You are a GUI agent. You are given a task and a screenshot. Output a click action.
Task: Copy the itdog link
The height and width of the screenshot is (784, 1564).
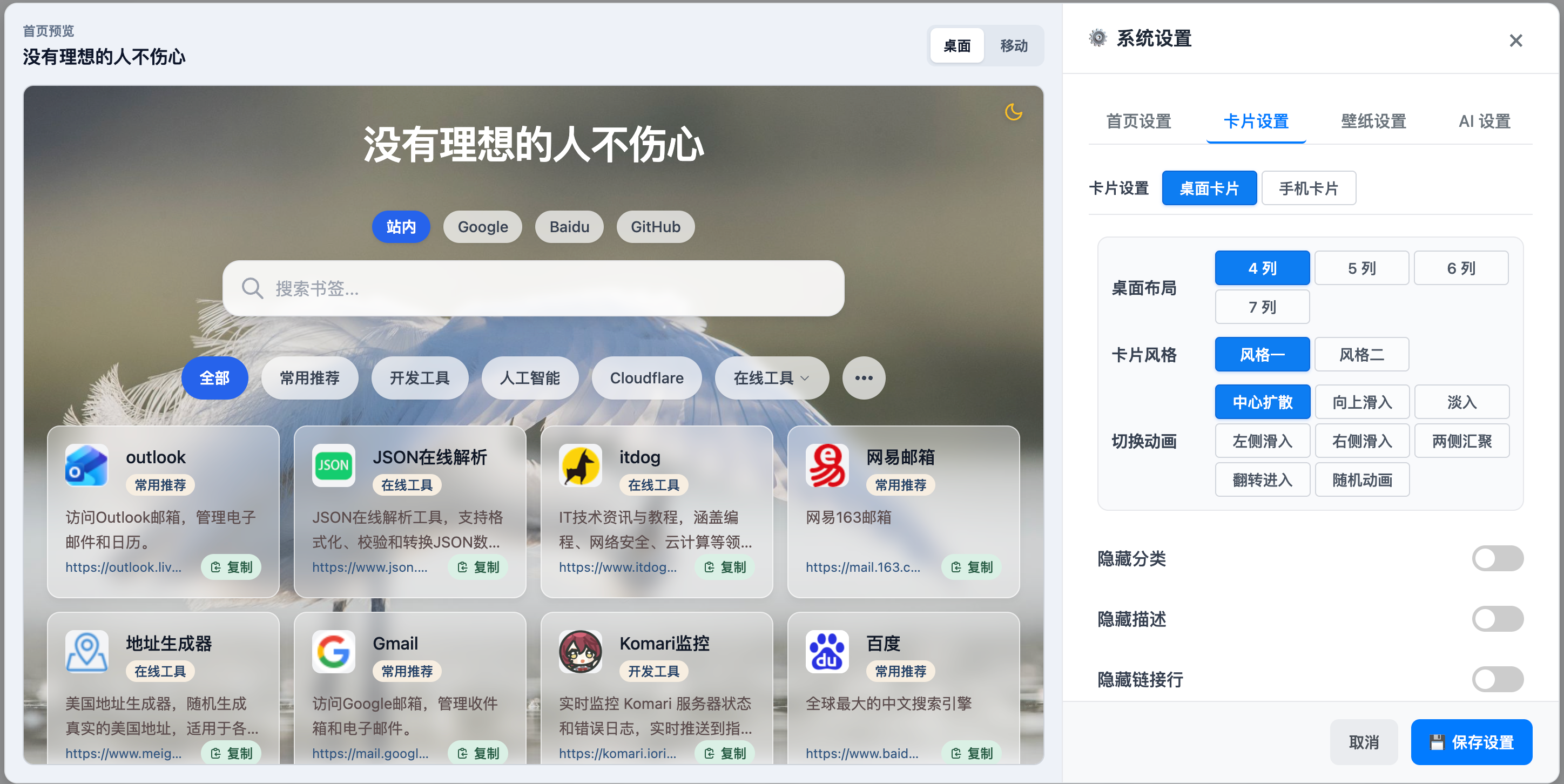tap(725, 567)
